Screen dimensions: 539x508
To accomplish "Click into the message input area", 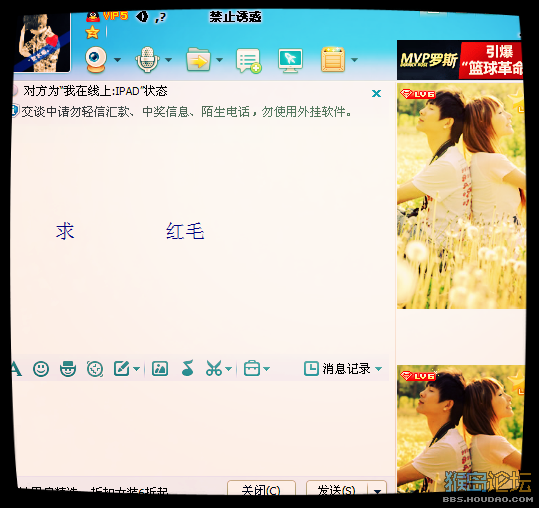I will point(203,428).
